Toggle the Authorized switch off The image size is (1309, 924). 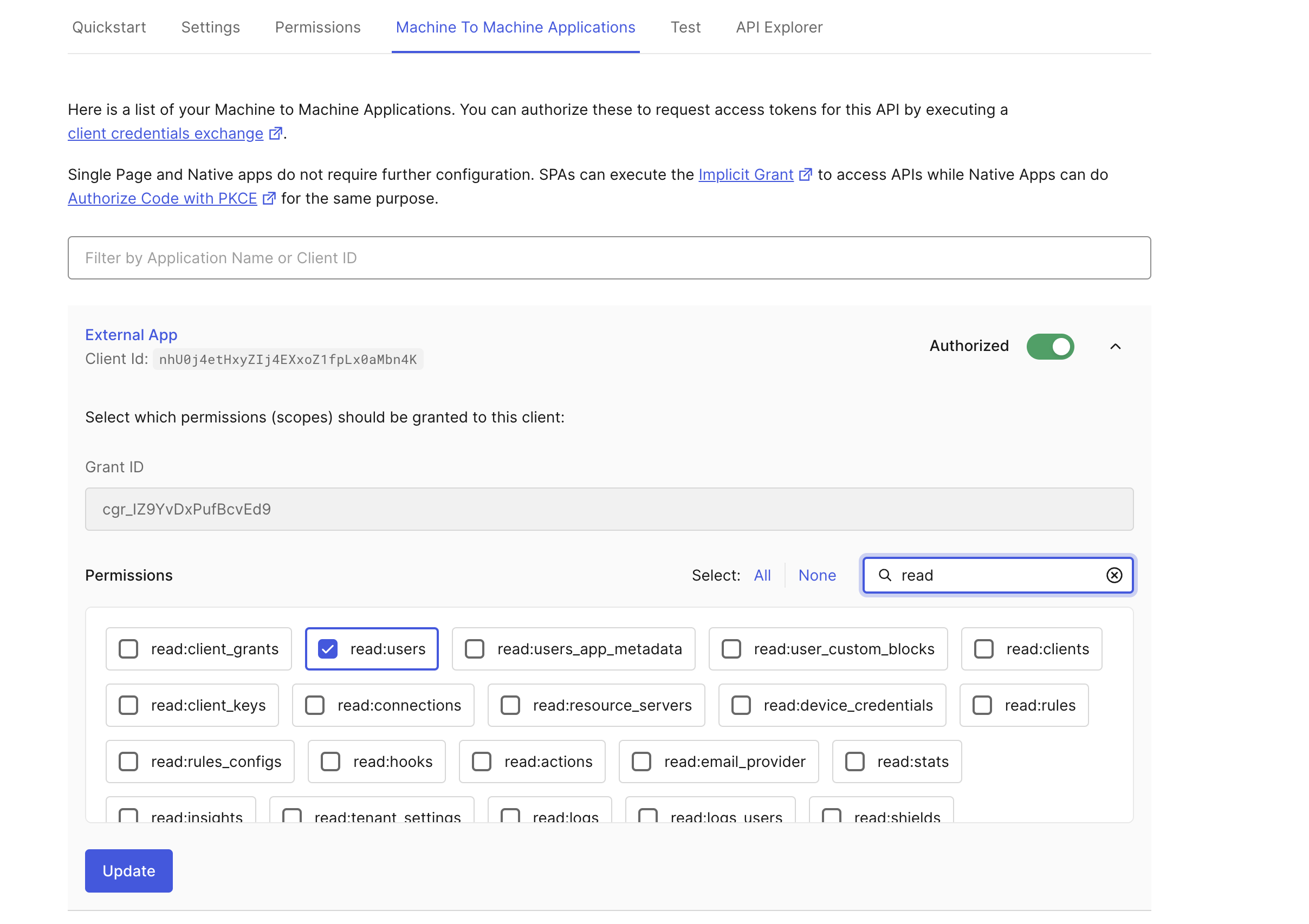pos(1049,346)
